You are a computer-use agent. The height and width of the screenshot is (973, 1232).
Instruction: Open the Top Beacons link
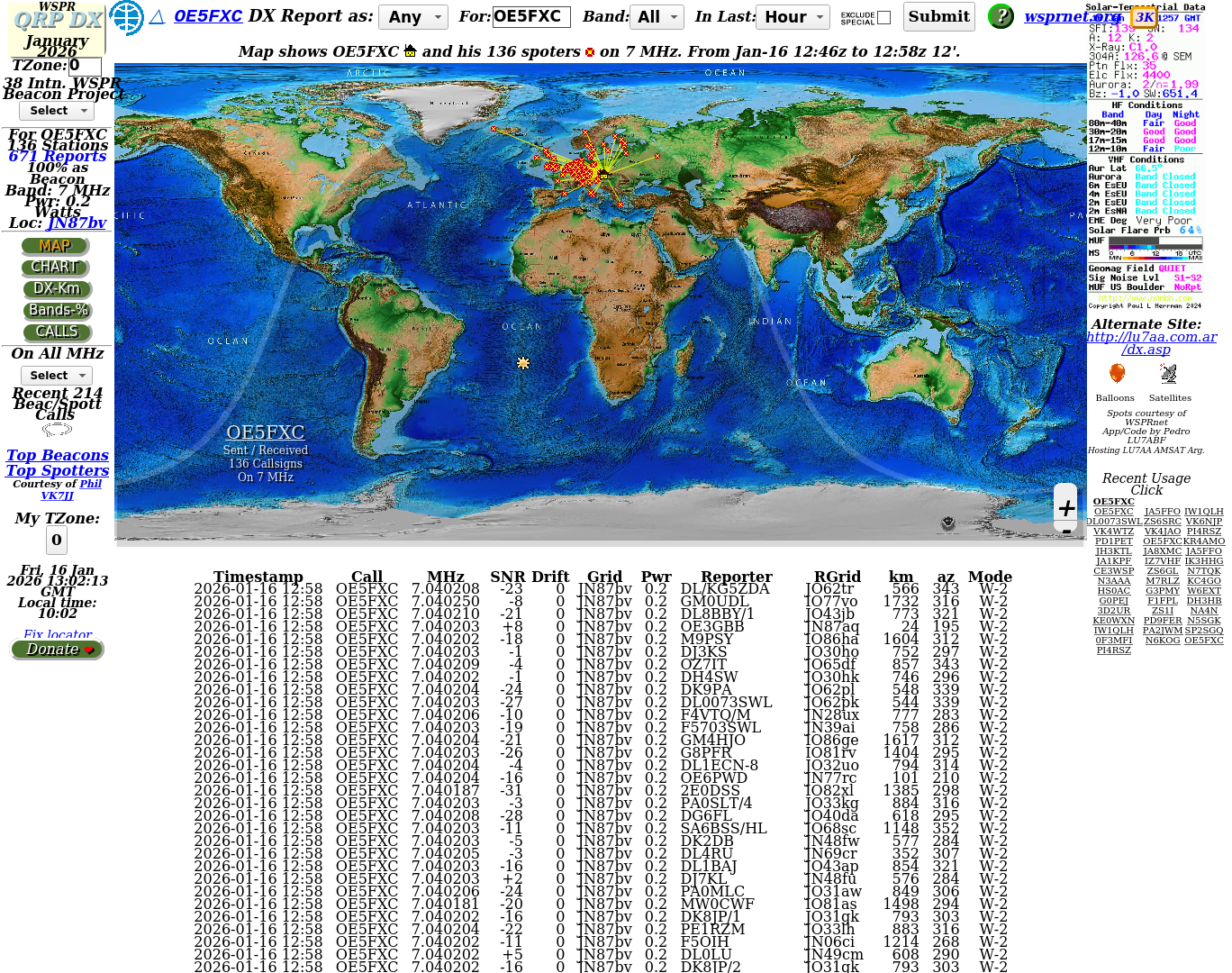coord(58,456)
